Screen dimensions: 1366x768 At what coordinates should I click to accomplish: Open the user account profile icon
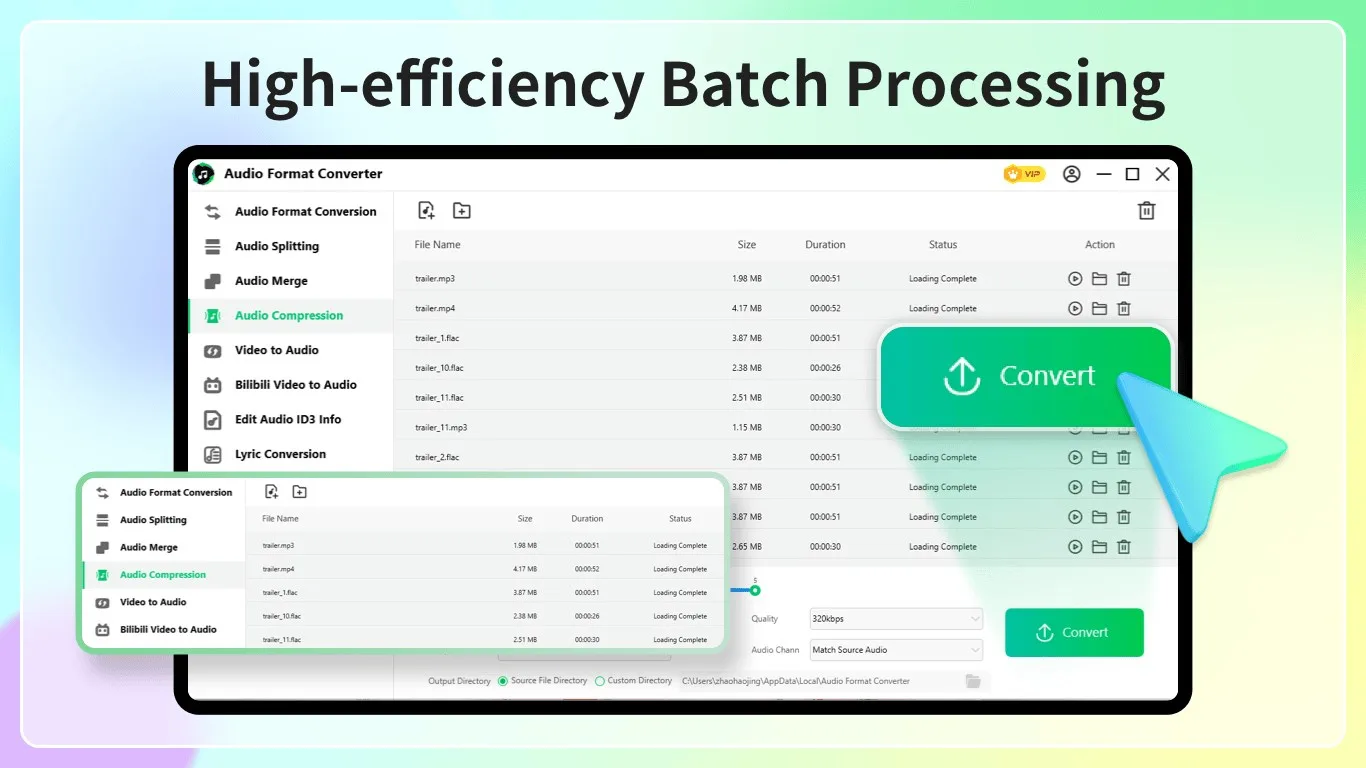pyautogui.click(x=1072, y=174)
